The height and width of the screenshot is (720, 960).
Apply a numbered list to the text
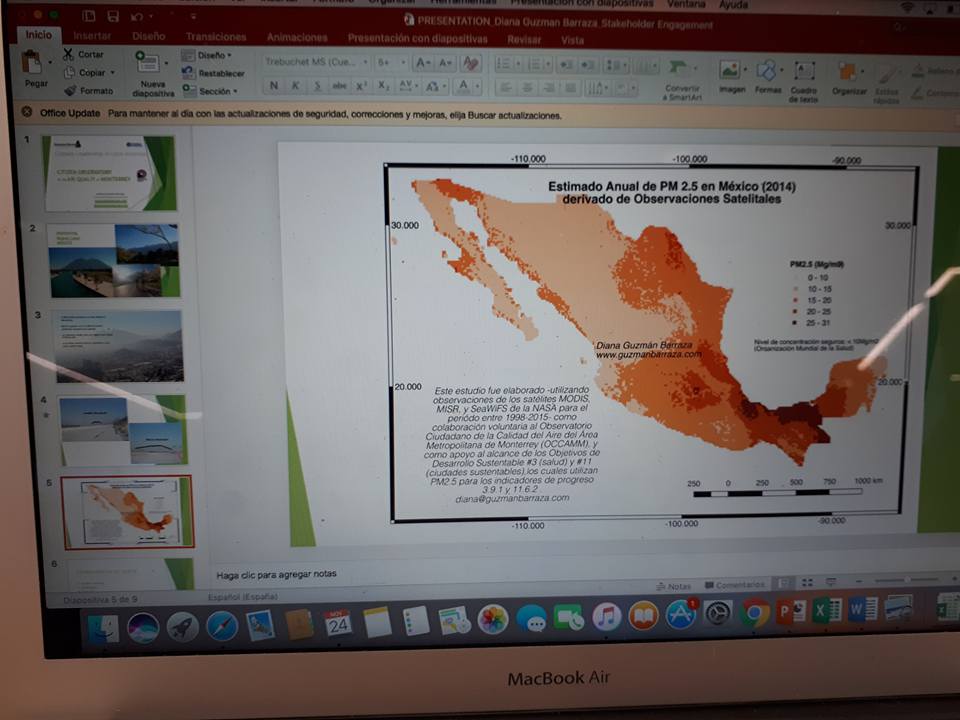click(534, 64)
